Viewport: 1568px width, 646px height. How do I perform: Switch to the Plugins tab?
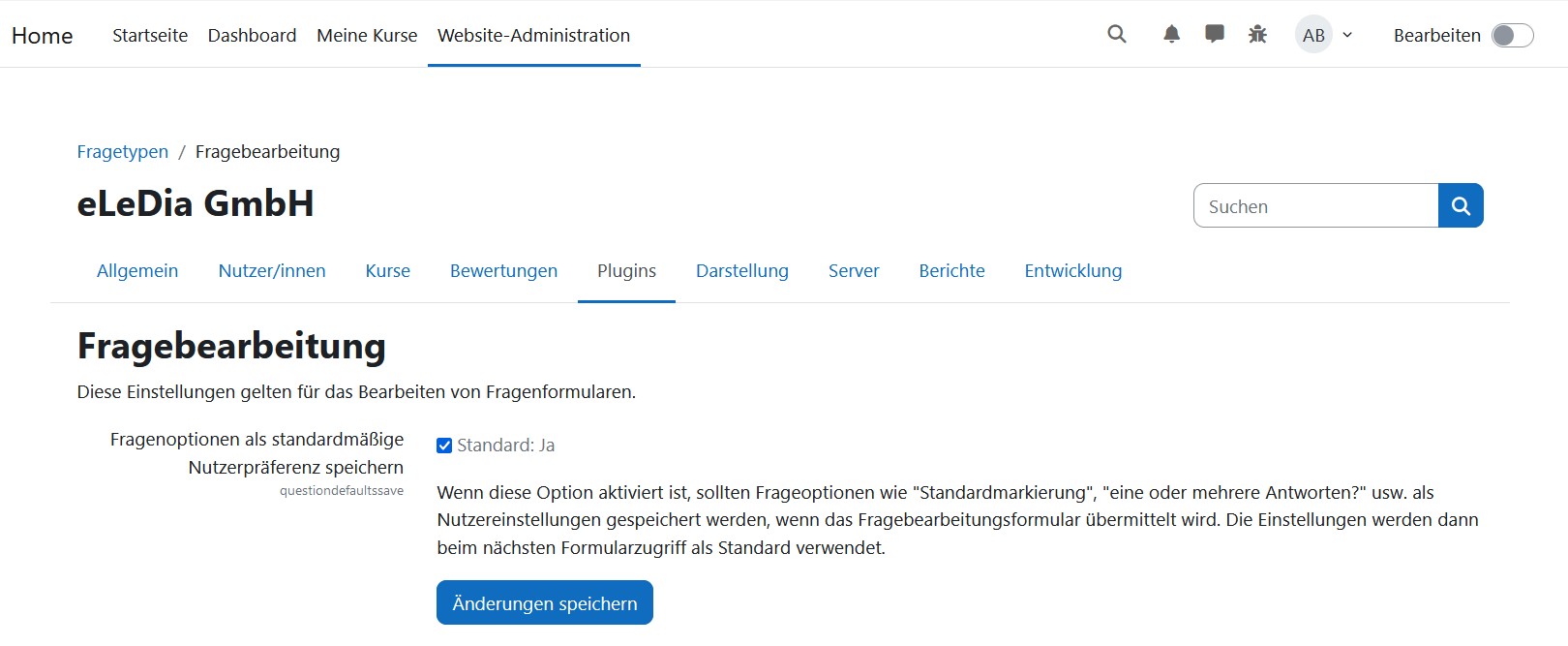(x=626, y=271)
